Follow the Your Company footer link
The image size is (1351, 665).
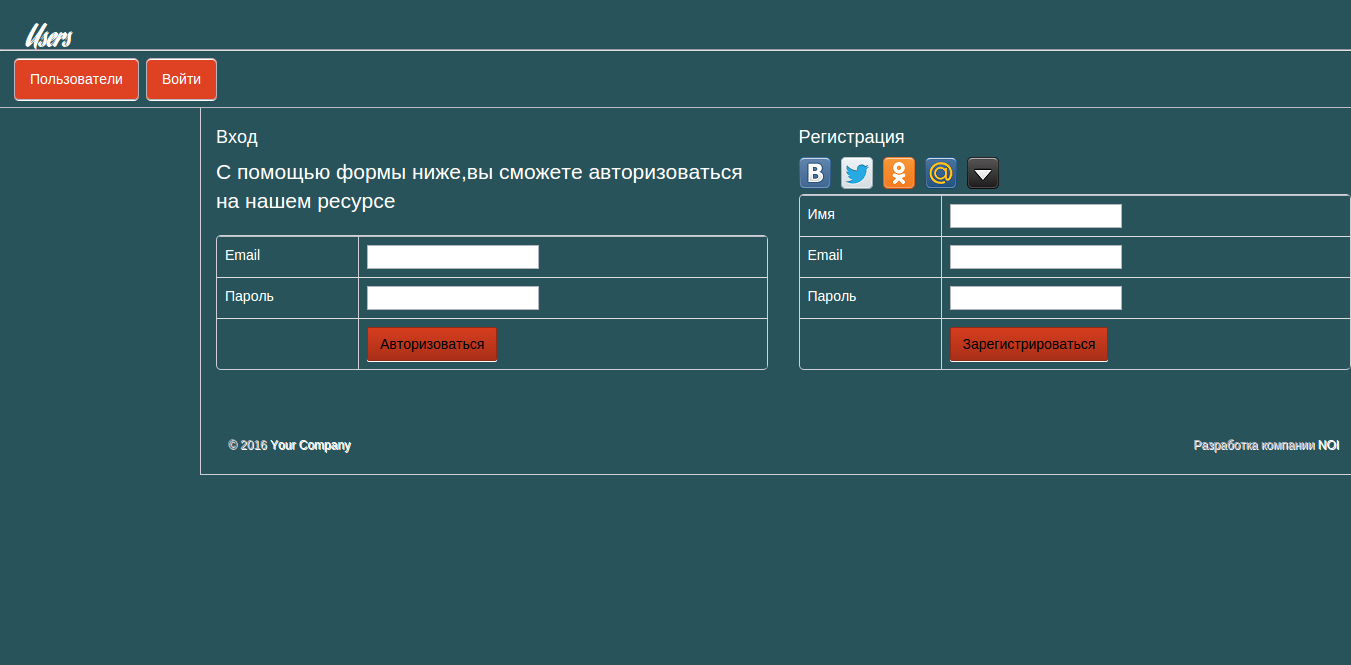(310, 445)
